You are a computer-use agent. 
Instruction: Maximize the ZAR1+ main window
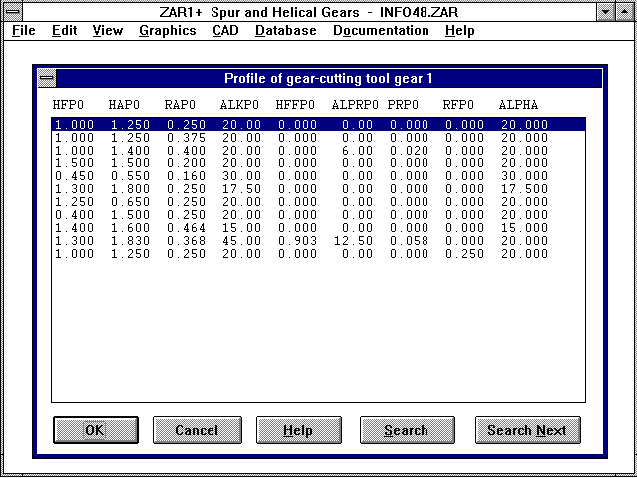coord(624,11)
